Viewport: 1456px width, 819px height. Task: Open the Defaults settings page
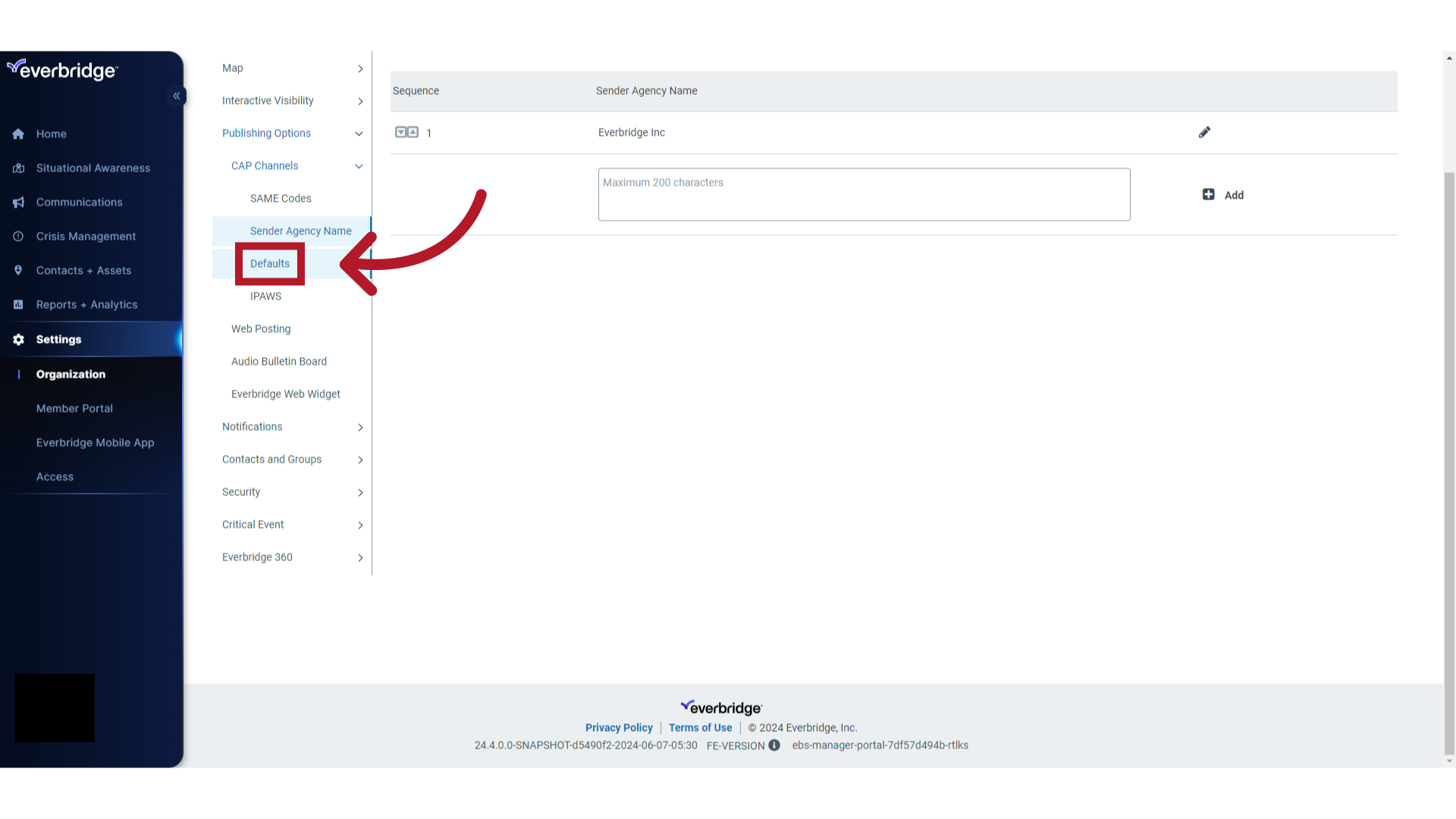tap(270, 264)
